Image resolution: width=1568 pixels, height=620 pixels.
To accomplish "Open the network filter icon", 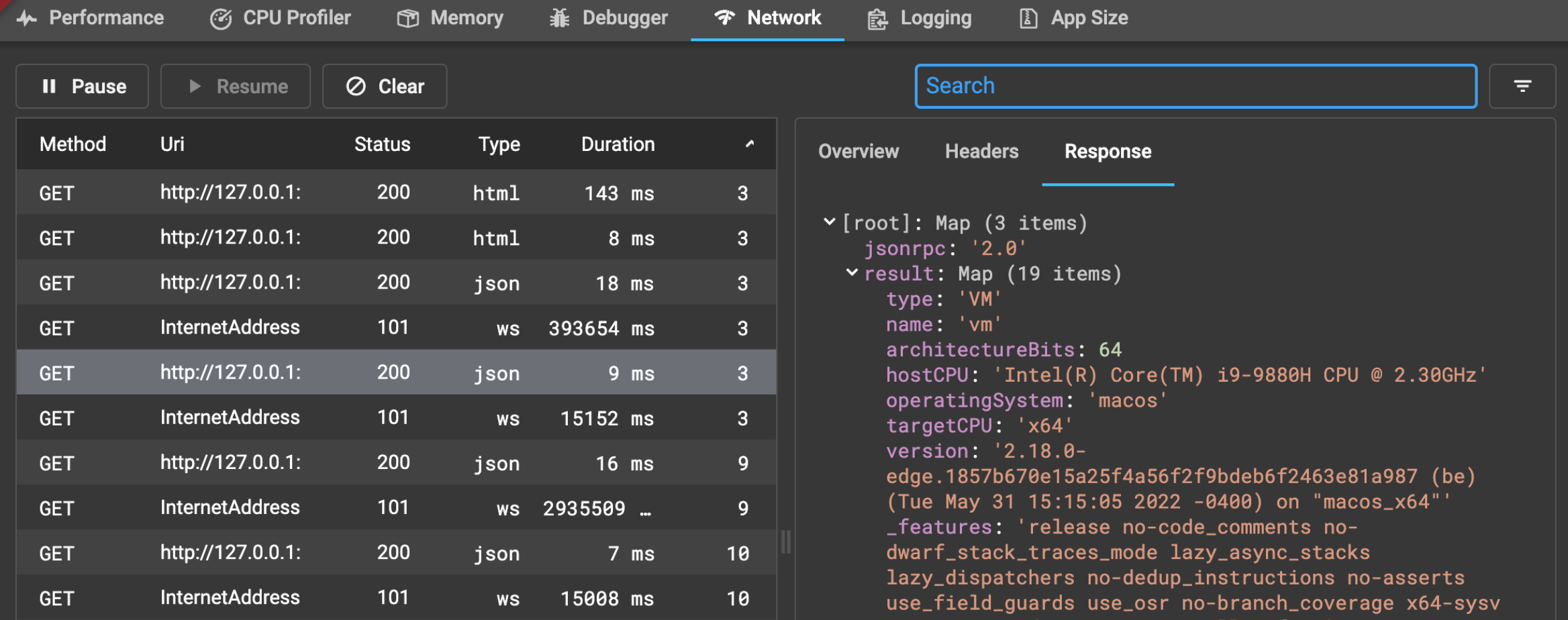I will [1522, 86].
